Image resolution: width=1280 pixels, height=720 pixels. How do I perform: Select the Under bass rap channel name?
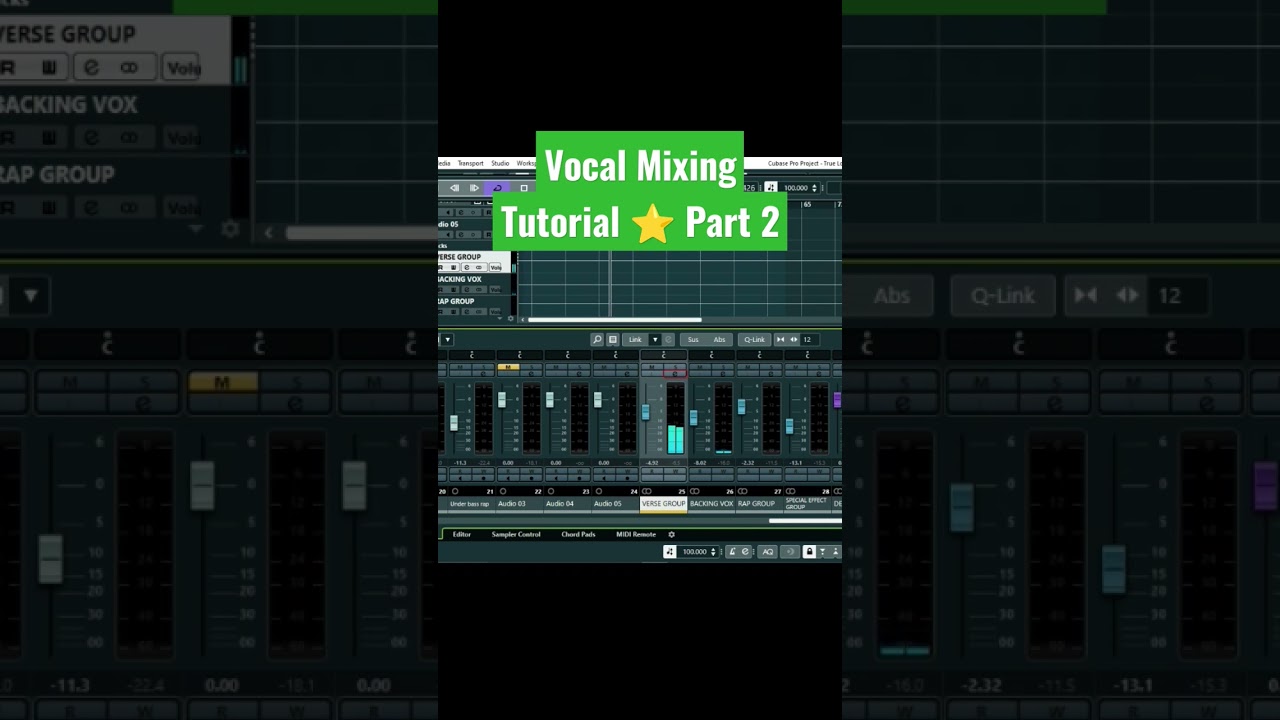coord(471,504)
